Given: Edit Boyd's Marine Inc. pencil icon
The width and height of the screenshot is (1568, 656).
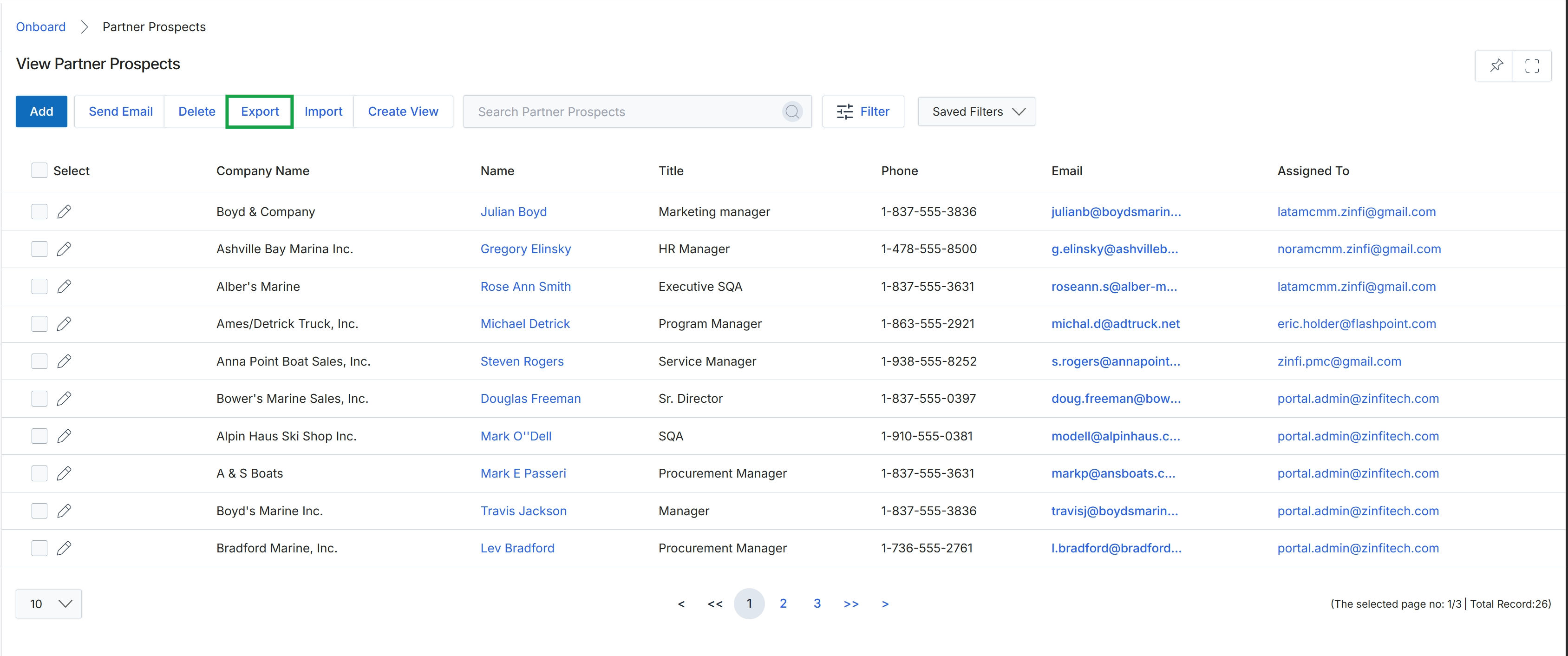Looking at the screenshot, I should tap(64, 511).
